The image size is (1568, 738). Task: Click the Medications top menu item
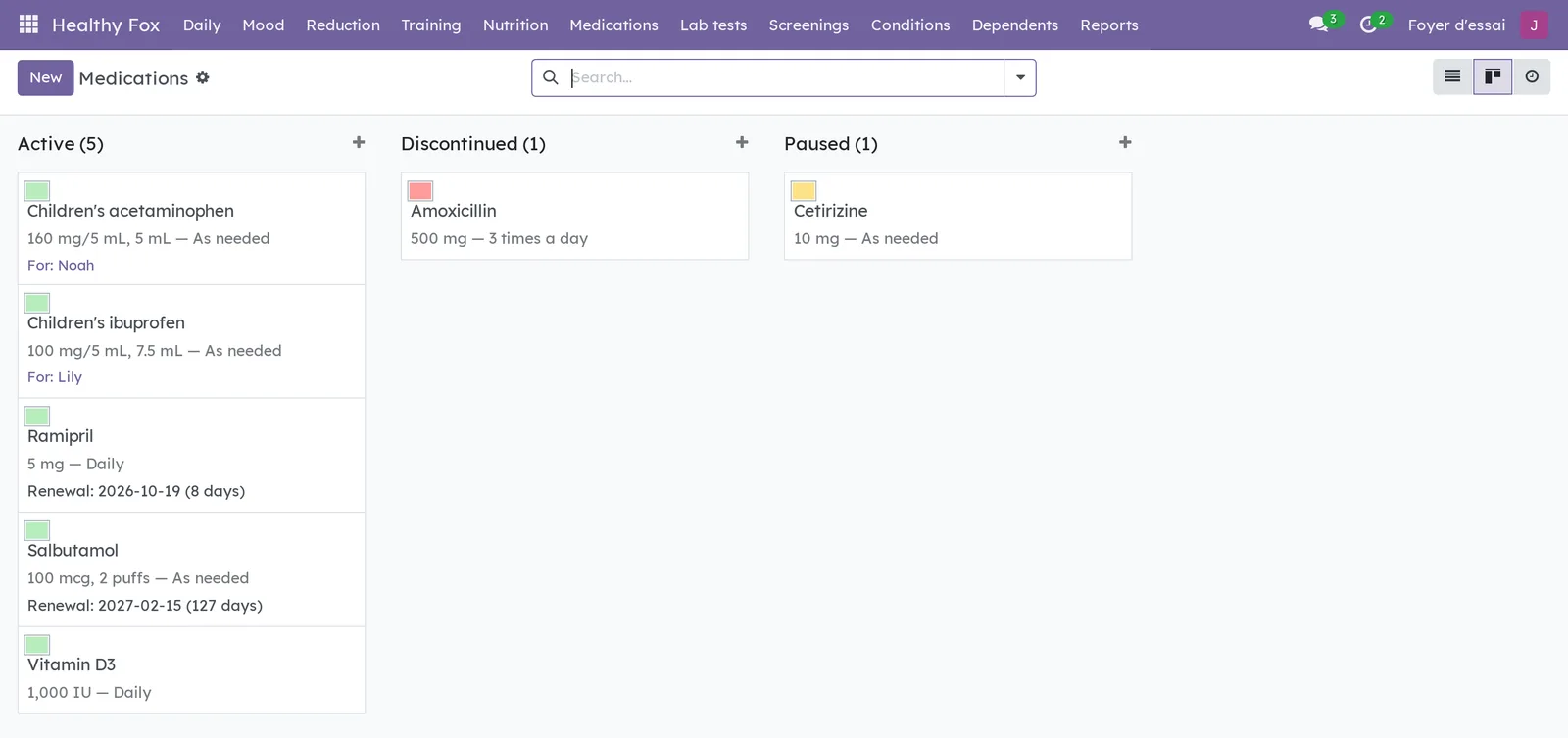613,25
